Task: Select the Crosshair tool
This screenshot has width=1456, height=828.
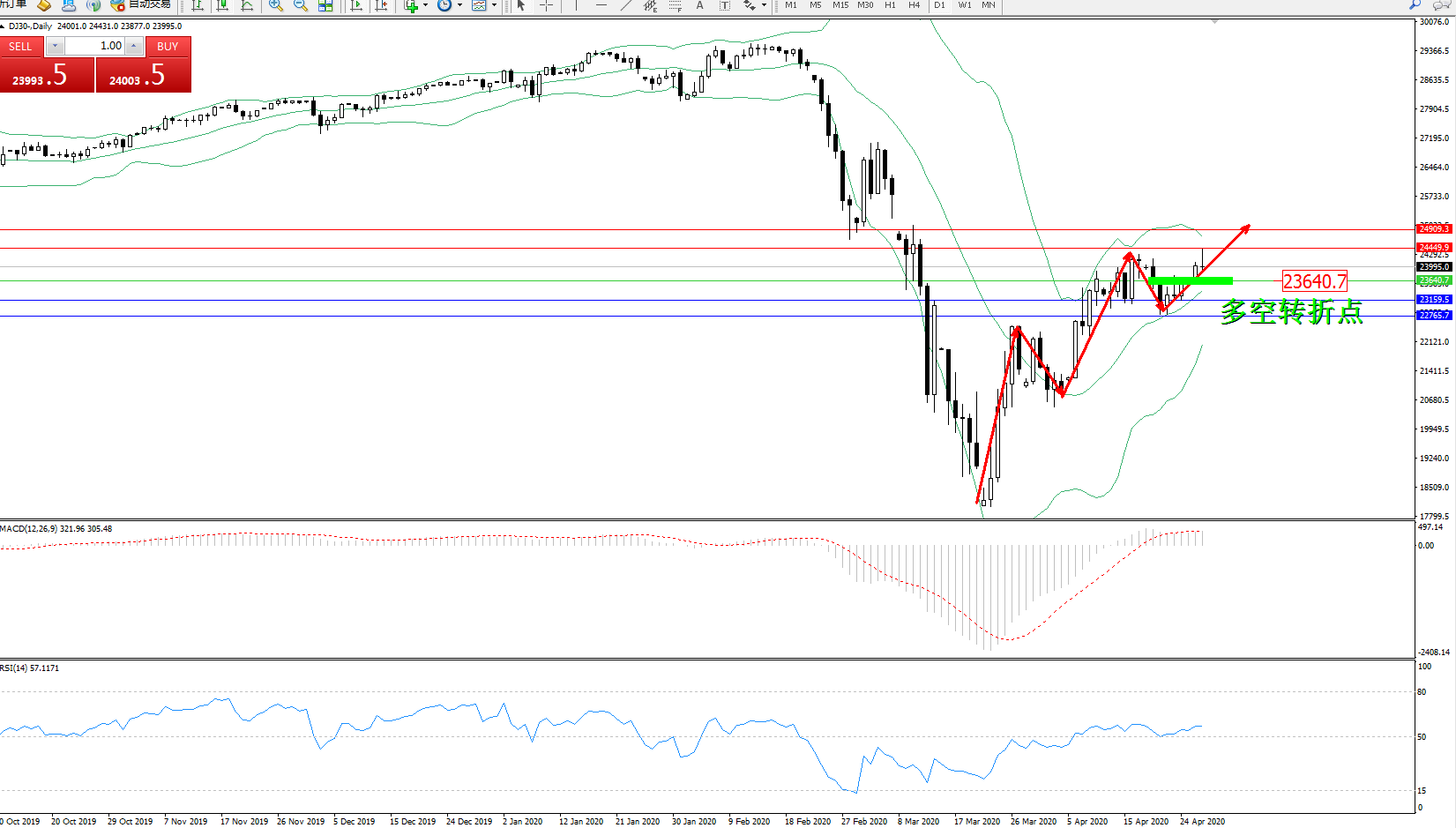Action: (546, 5)
